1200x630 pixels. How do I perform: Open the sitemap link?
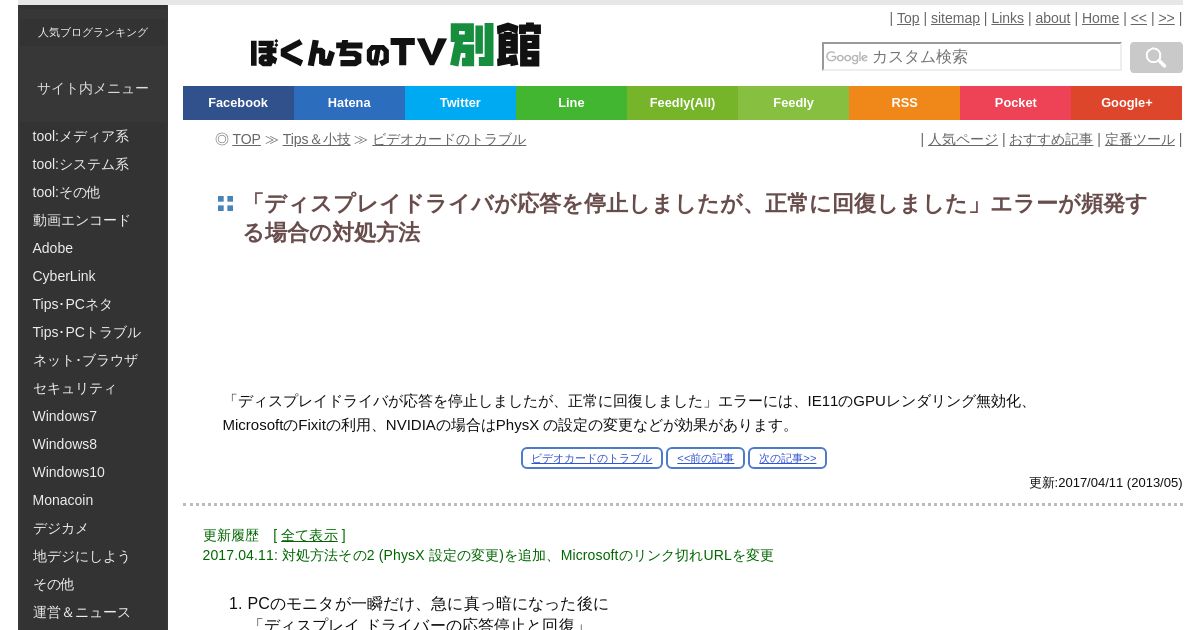click(x=955, y=18)
